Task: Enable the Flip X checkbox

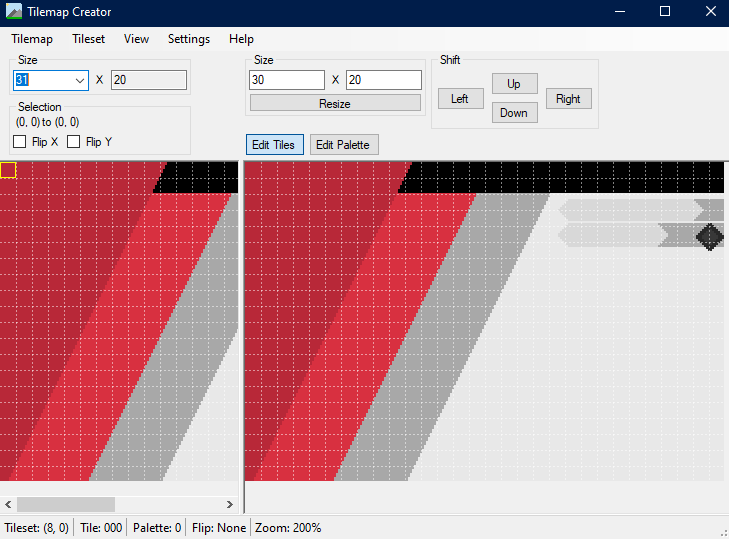Action: [x=20, y=142]
